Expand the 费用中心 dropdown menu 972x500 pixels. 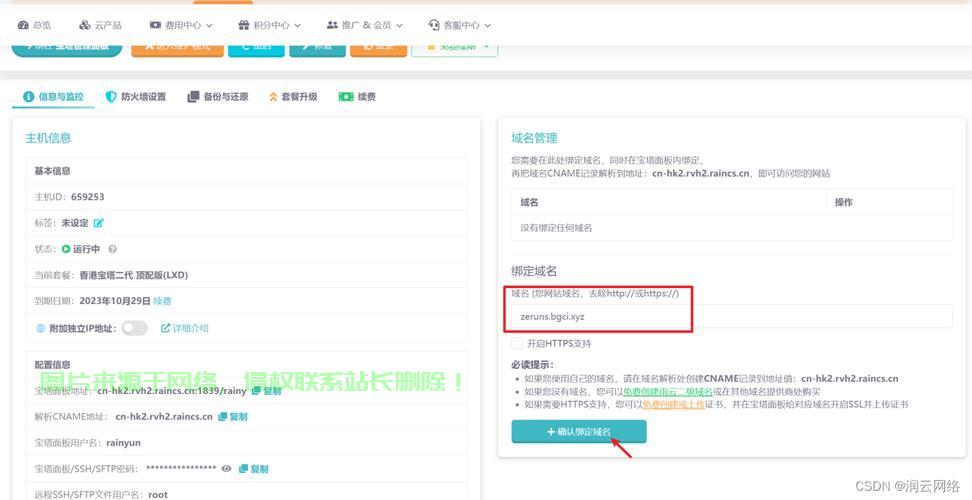181,25
